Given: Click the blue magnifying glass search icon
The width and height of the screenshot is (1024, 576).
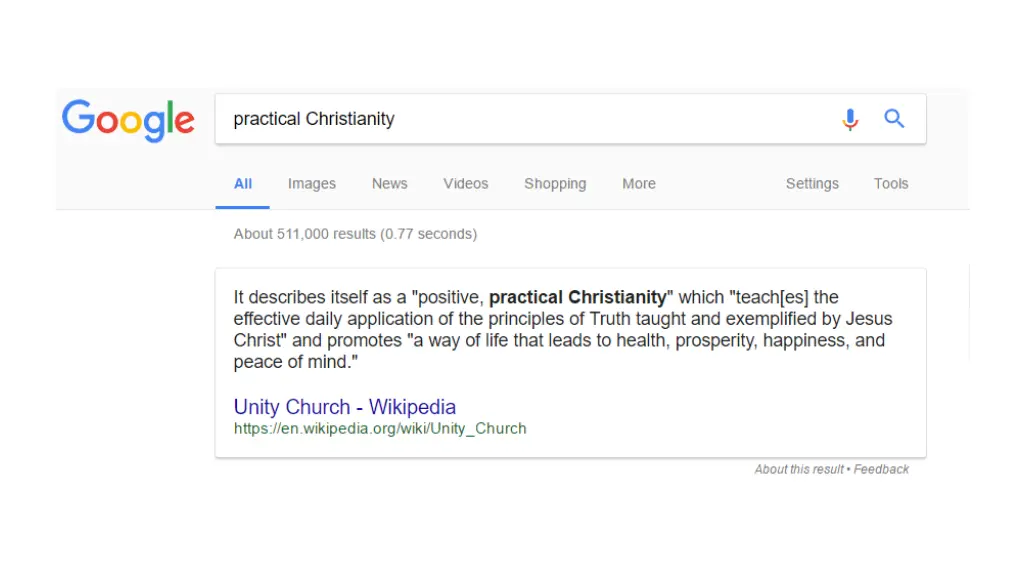Looking at the screenshot, I should click(894, 119).
